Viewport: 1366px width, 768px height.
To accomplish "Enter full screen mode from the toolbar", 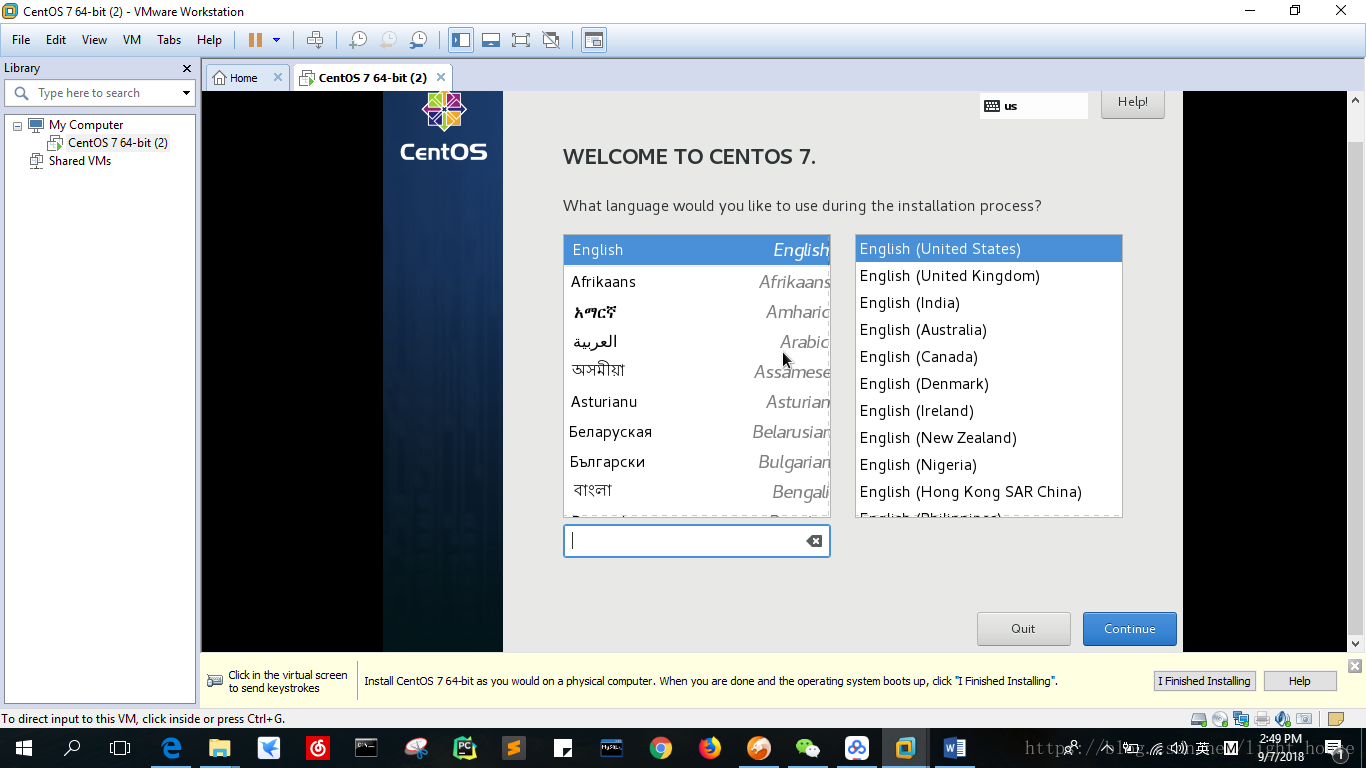I will pyautogui.click(x=521, y=40).
